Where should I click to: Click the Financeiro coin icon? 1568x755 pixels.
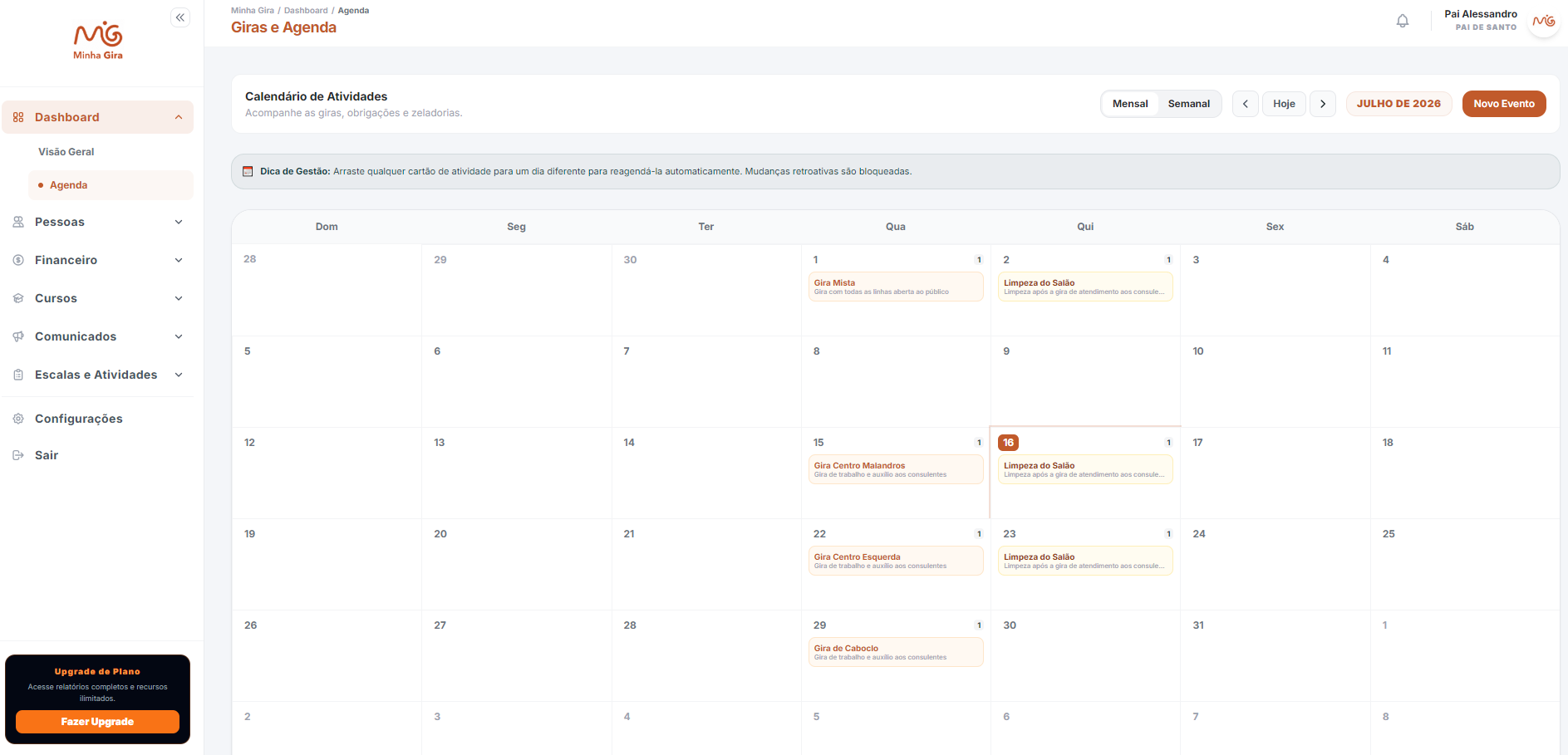click(18, 260)
